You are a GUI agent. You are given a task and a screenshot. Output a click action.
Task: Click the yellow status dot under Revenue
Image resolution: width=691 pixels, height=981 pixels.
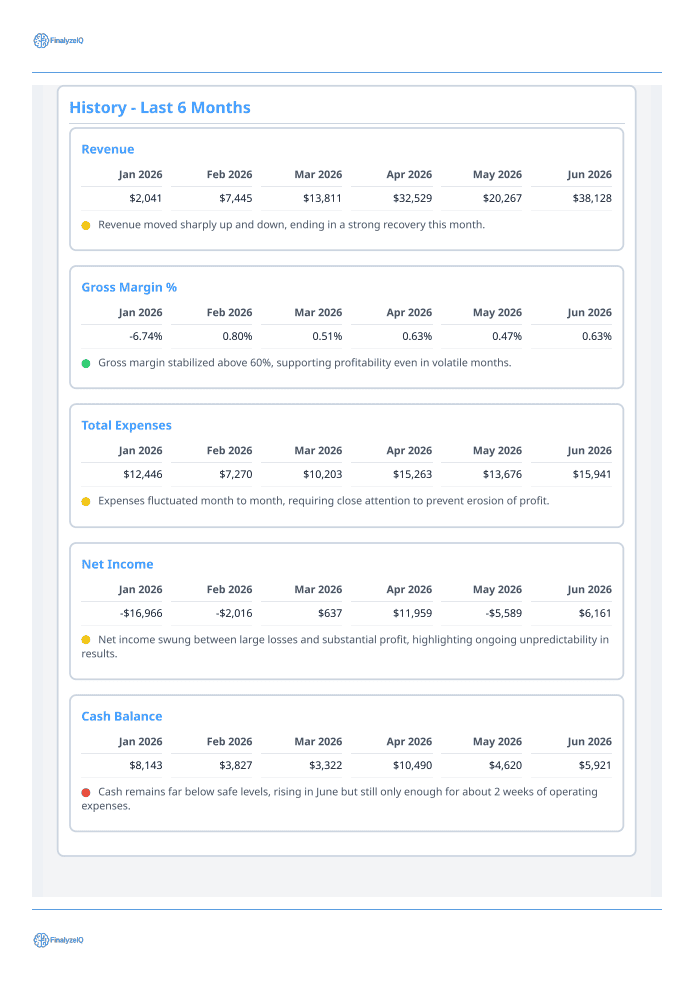86,225
